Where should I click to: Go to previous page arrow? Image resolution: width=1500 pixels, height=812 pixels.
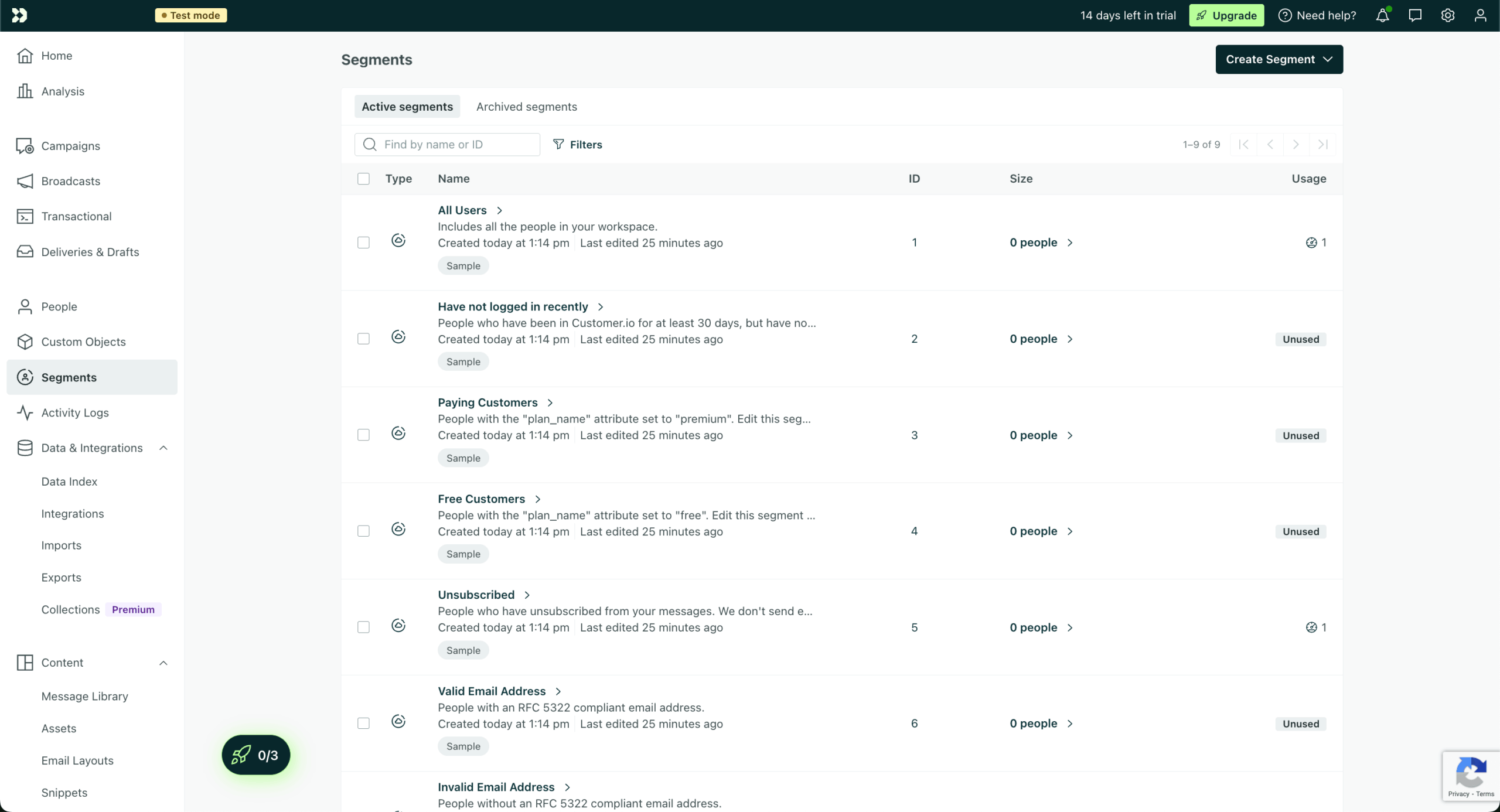click(x=1270, y=144)
